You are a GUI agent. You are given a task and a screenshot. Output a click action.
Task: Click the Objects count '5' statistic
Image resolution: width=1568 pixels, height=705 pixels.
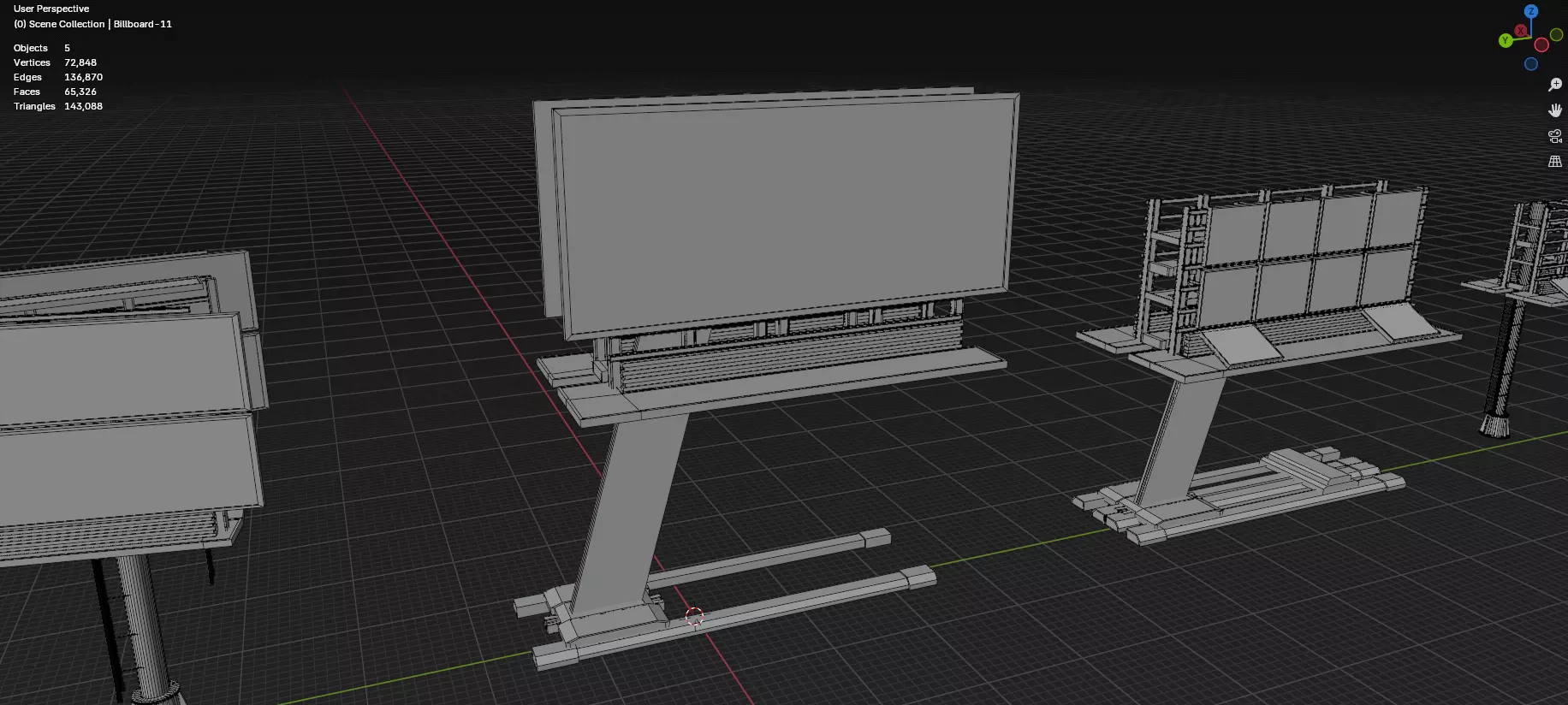pyautogui.click(x=67, y=48)
